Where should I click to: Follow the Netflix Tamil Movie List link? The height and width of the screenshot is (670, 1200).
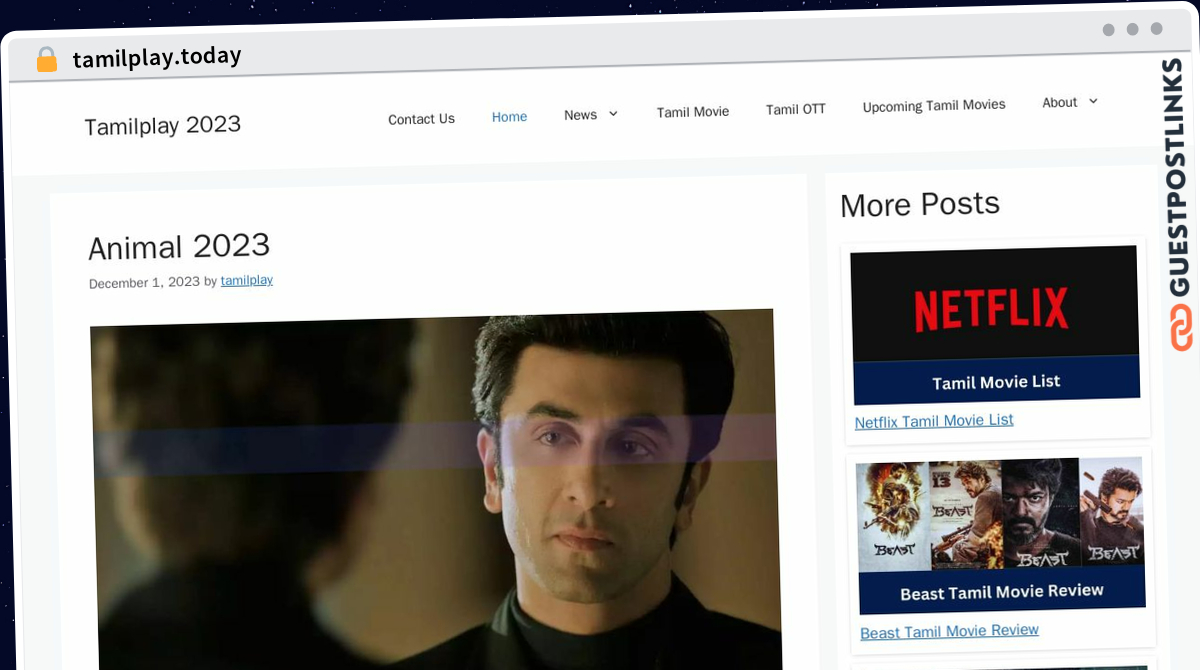(x=934, y=421)
